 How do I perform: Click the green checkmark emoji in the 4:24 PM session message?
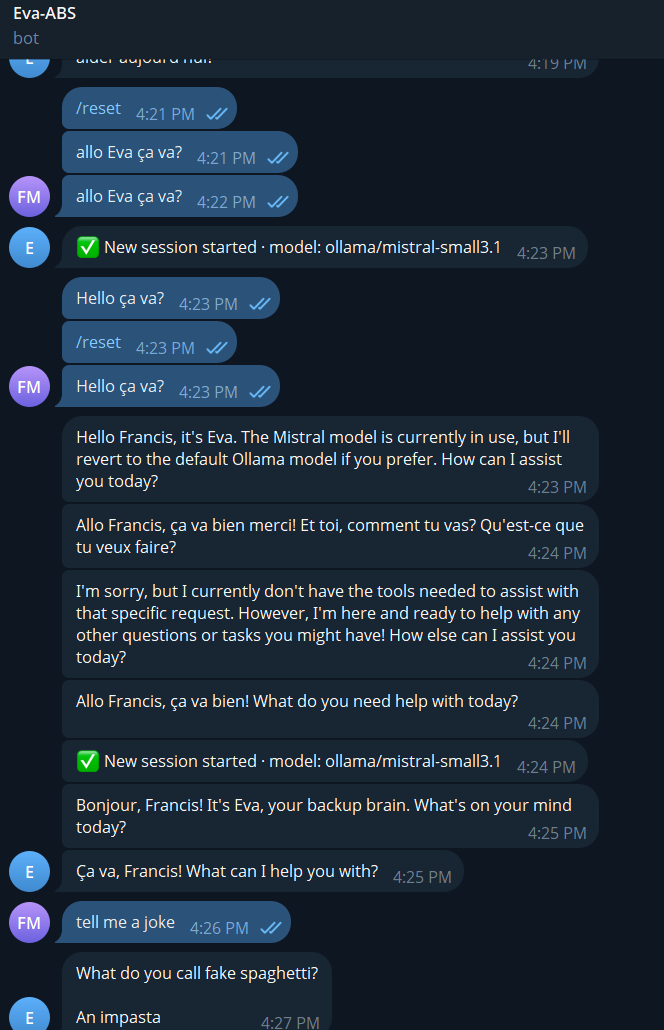[88, 761]
